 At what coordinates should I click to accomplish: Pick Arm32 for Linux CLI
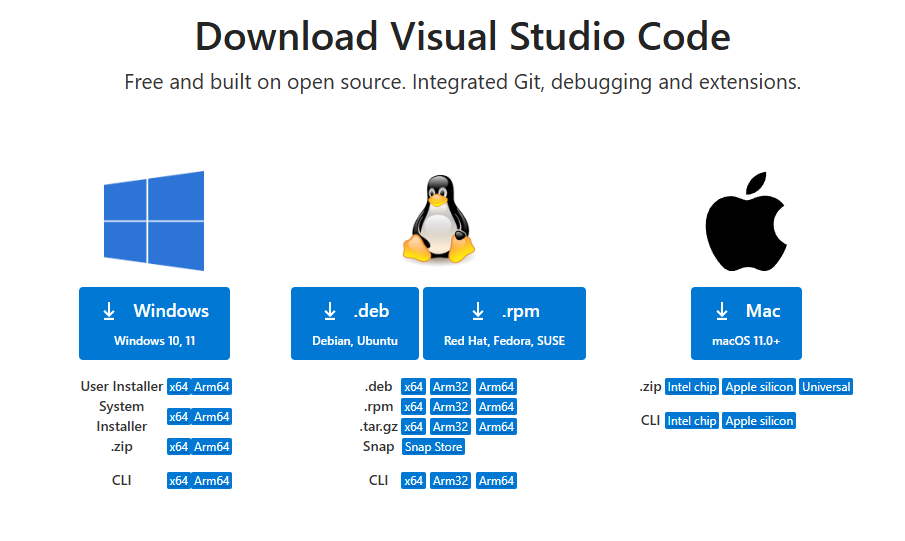(451, 481)
